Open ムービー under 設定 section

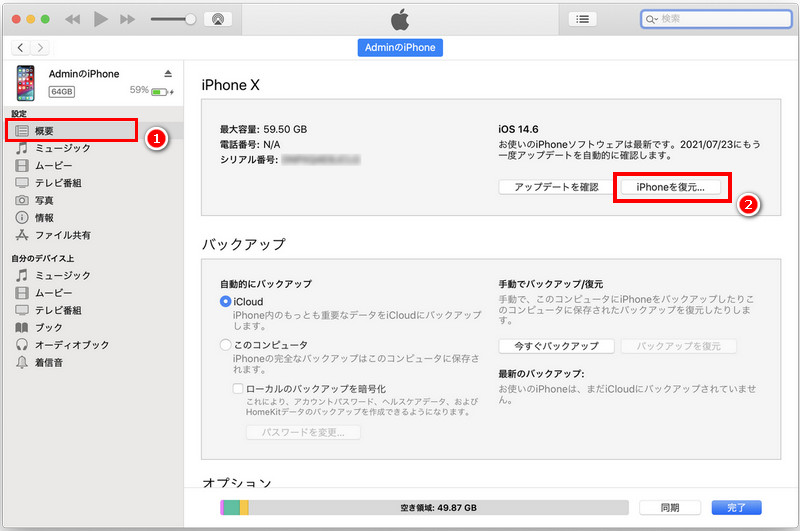pyautogui.click(x=44, y=166)
